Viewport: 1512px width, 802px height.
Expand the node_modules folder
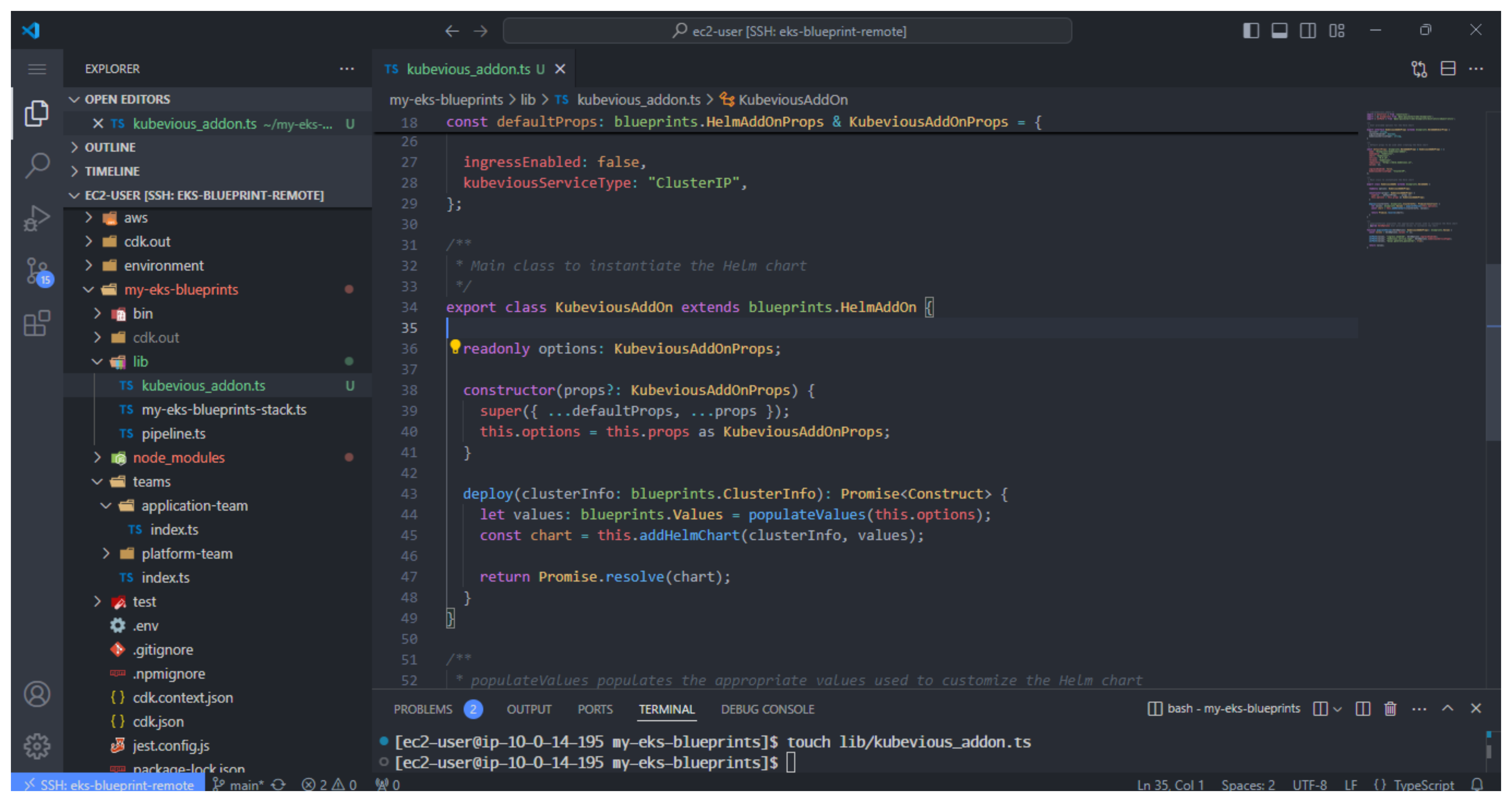217,457
